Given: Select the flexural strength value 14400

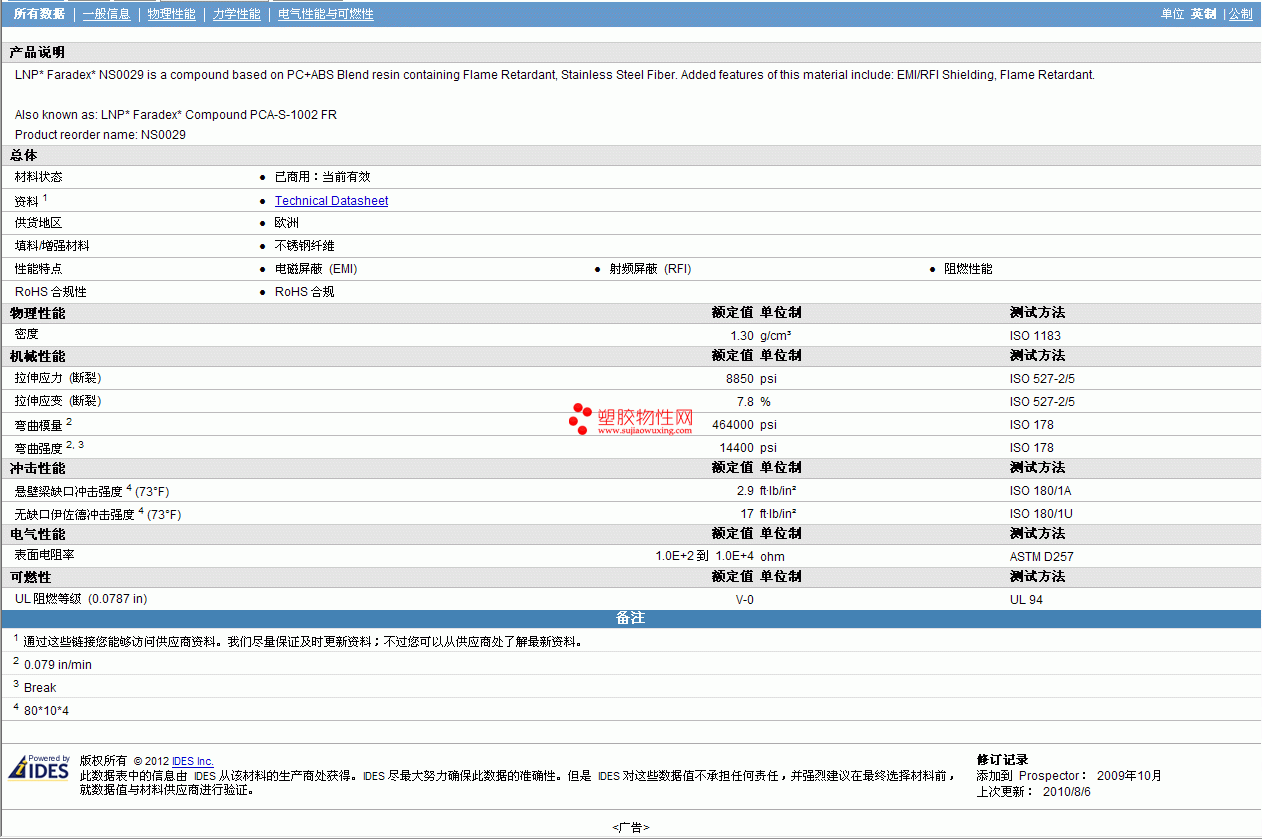Looking at the screenshot, I should pyautogui.click(x=737, y=448).
